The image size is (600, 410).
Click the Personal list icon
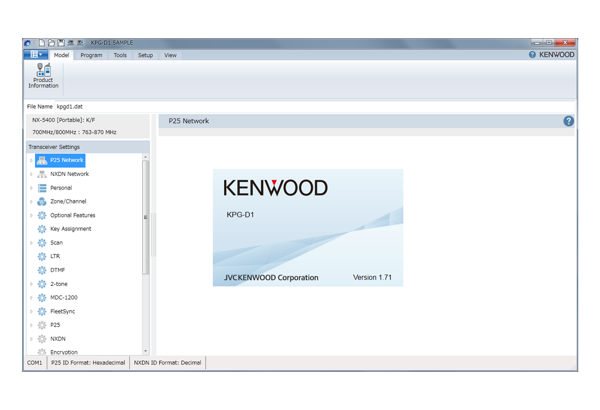42,188
